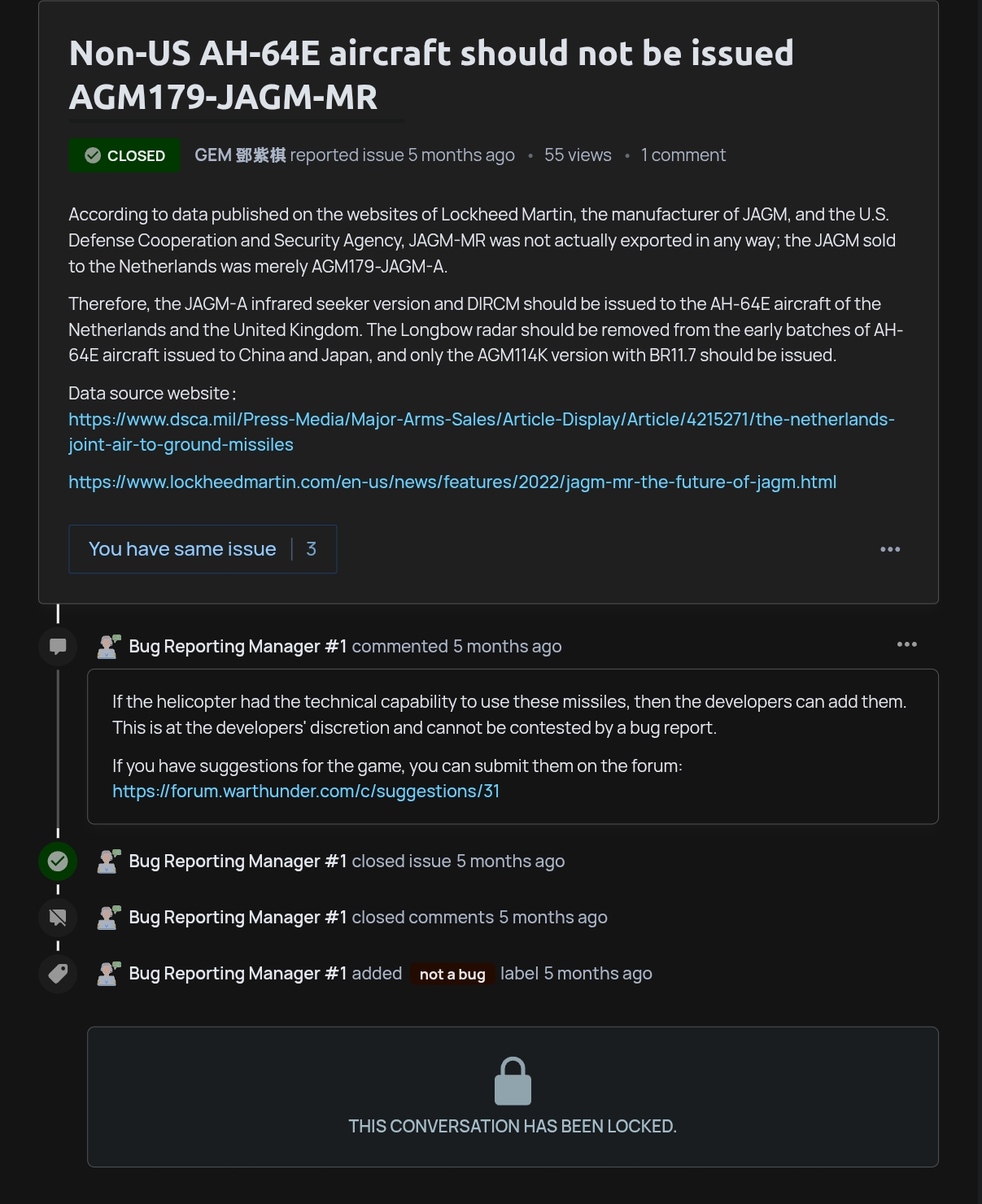The image size is (982, 1204).
Task: Click the comment bubble timeline icon
Action: [58, 647]
